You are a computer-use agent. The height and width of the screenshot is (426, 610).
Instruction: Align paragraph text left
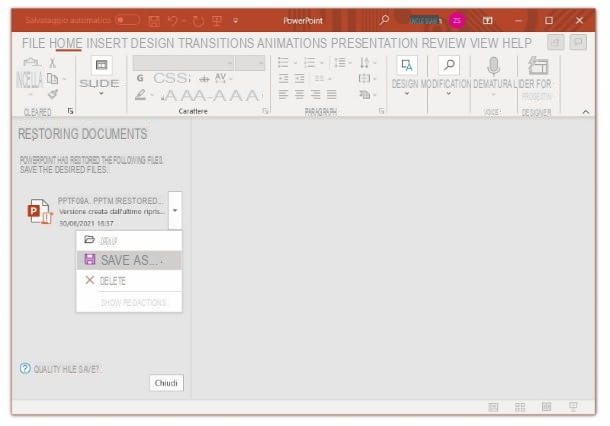pos(283,95)
